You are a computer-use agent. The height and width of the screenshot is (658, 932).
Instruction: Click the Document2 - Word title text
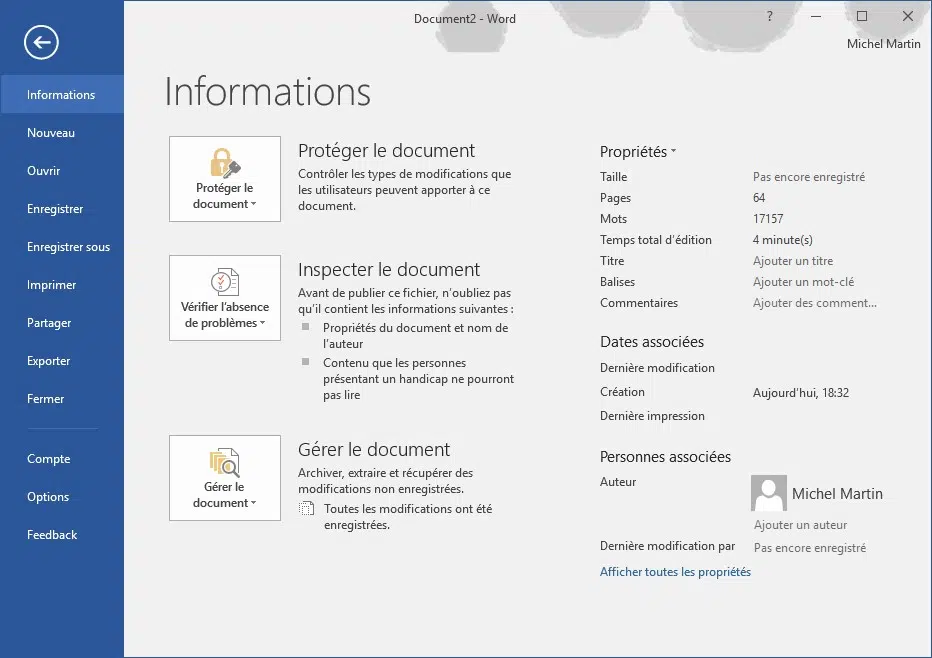(x=465, y=18)
